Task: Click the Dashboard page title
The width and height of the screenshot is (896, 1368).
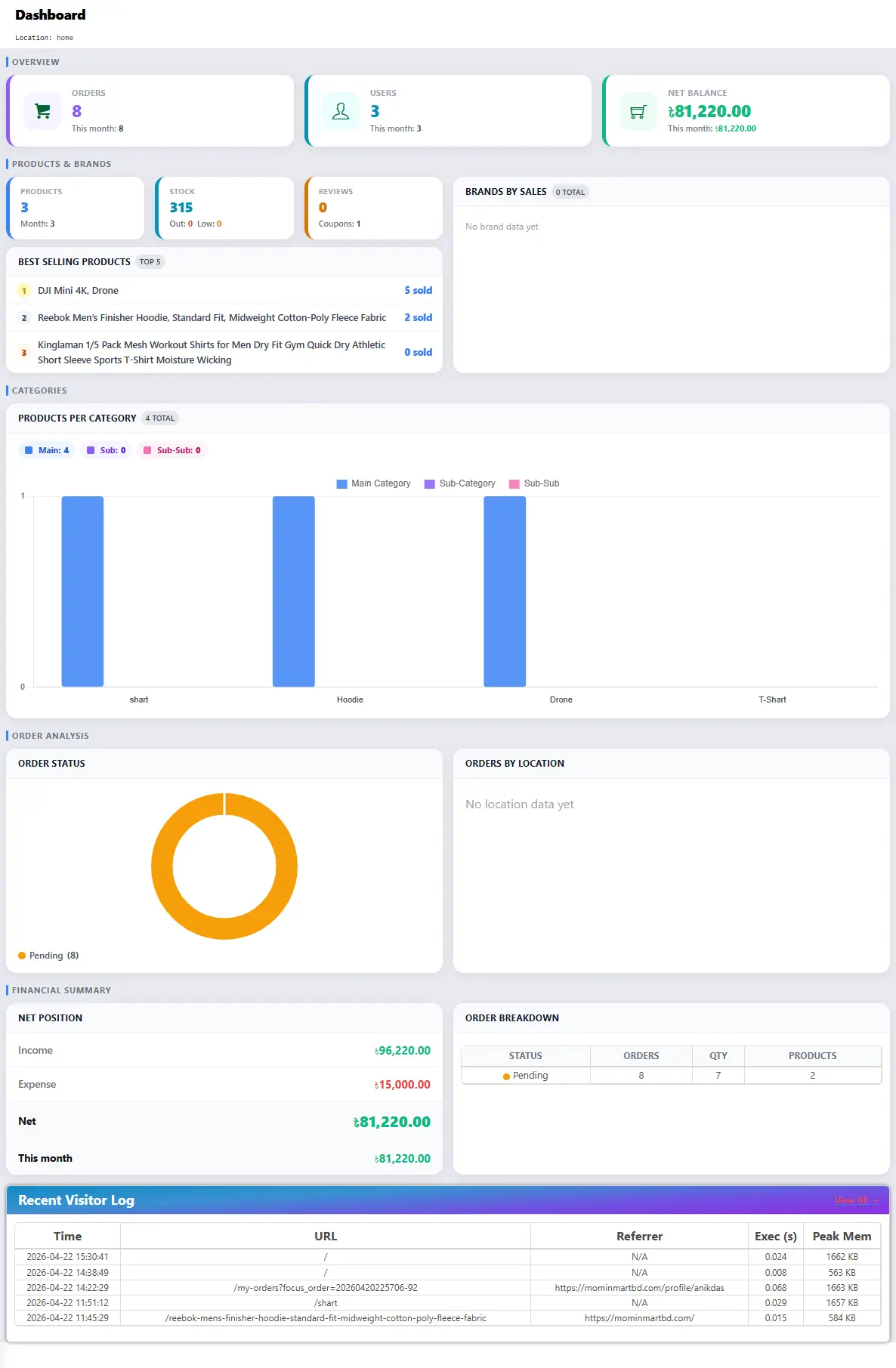Action: pos(51,15)
